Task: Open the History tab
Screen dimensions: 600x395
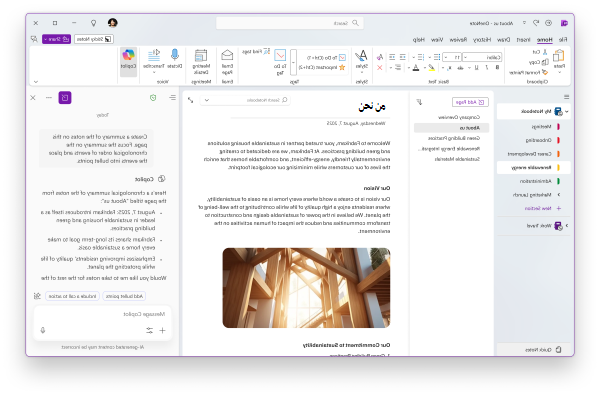Action: coord(482,39)
